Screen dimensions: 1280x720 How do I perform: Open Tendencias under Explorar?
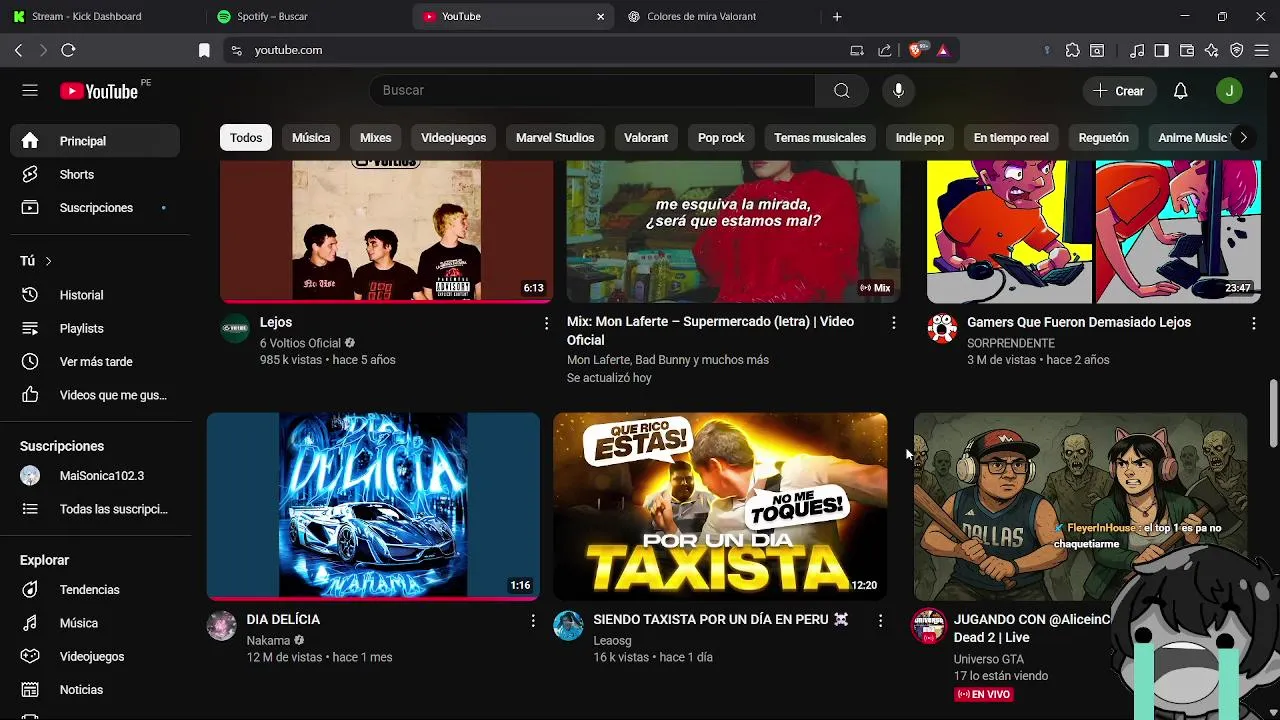95,590
